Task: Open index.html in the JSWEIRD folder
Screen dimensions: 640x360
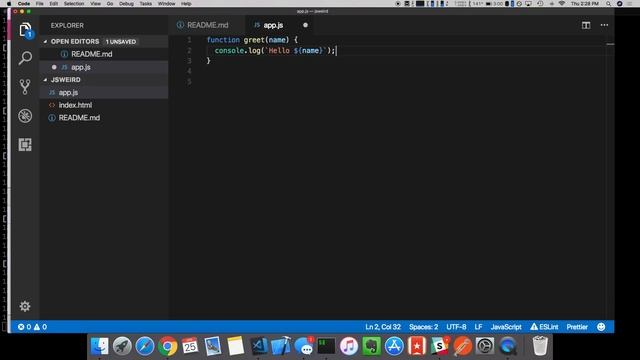Action: (75, 105)
